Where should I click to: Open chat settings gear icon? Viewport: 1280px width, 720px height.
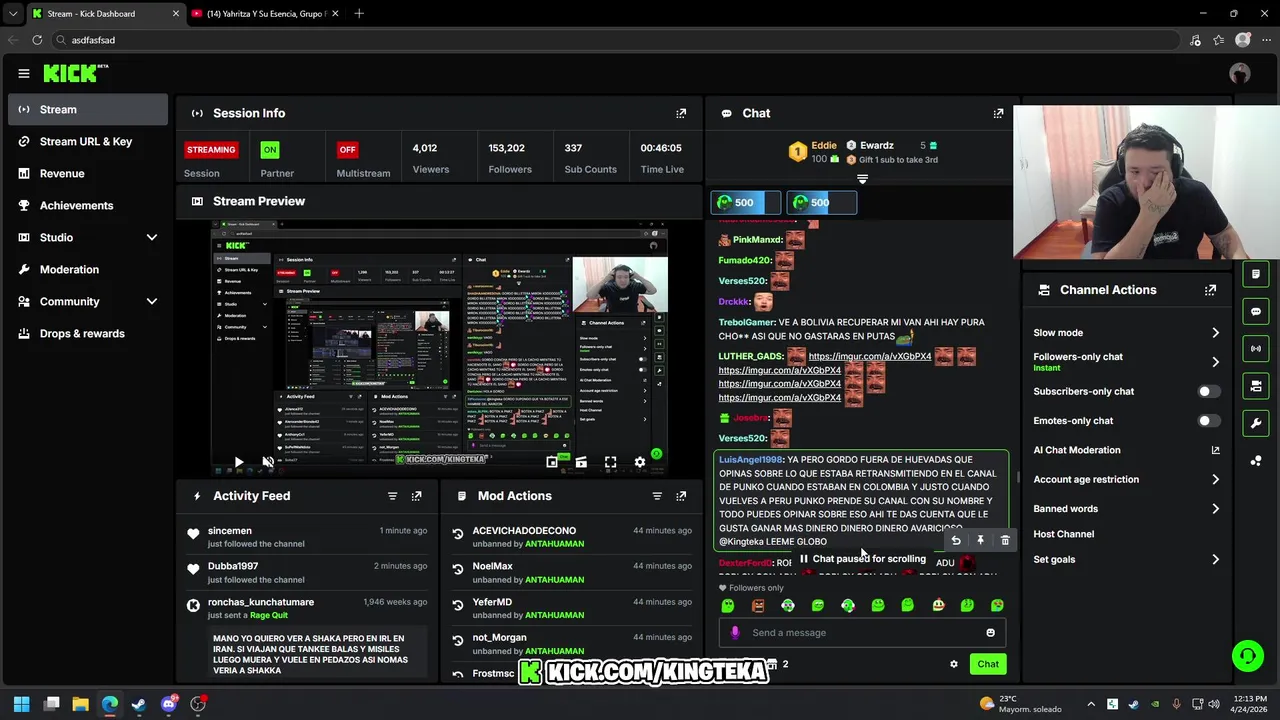(954, 664)
